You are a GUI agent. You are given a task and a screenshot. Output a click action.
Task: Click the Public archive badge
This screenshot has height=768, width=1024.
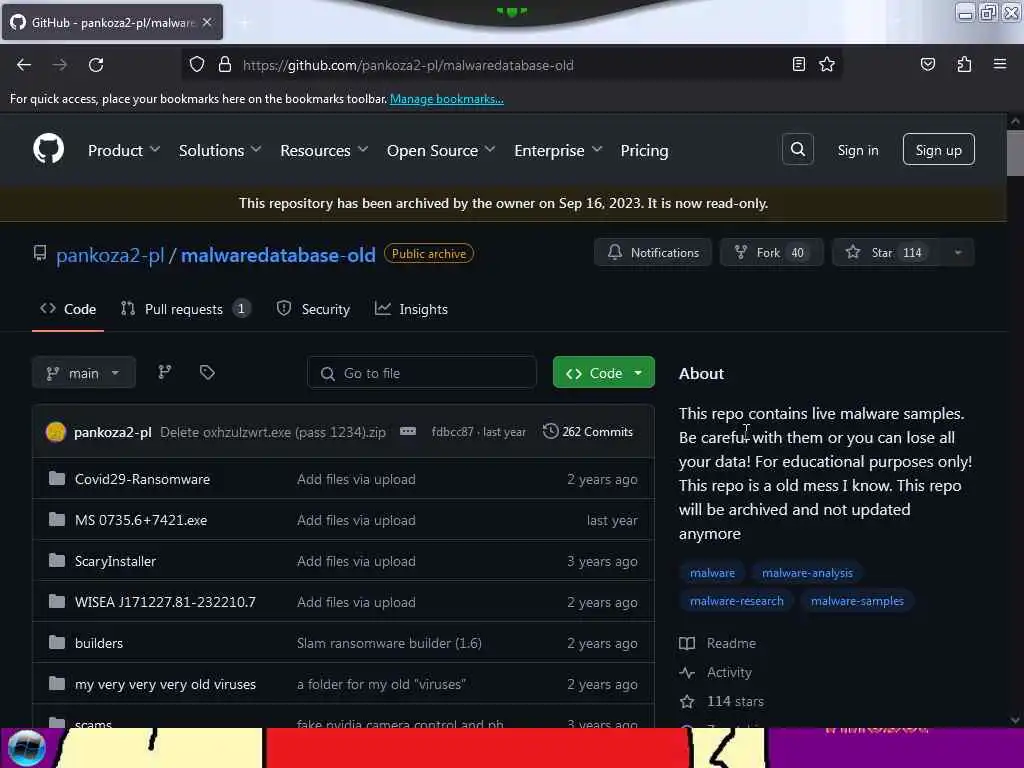pyautogui.click(x=429, y=253)
